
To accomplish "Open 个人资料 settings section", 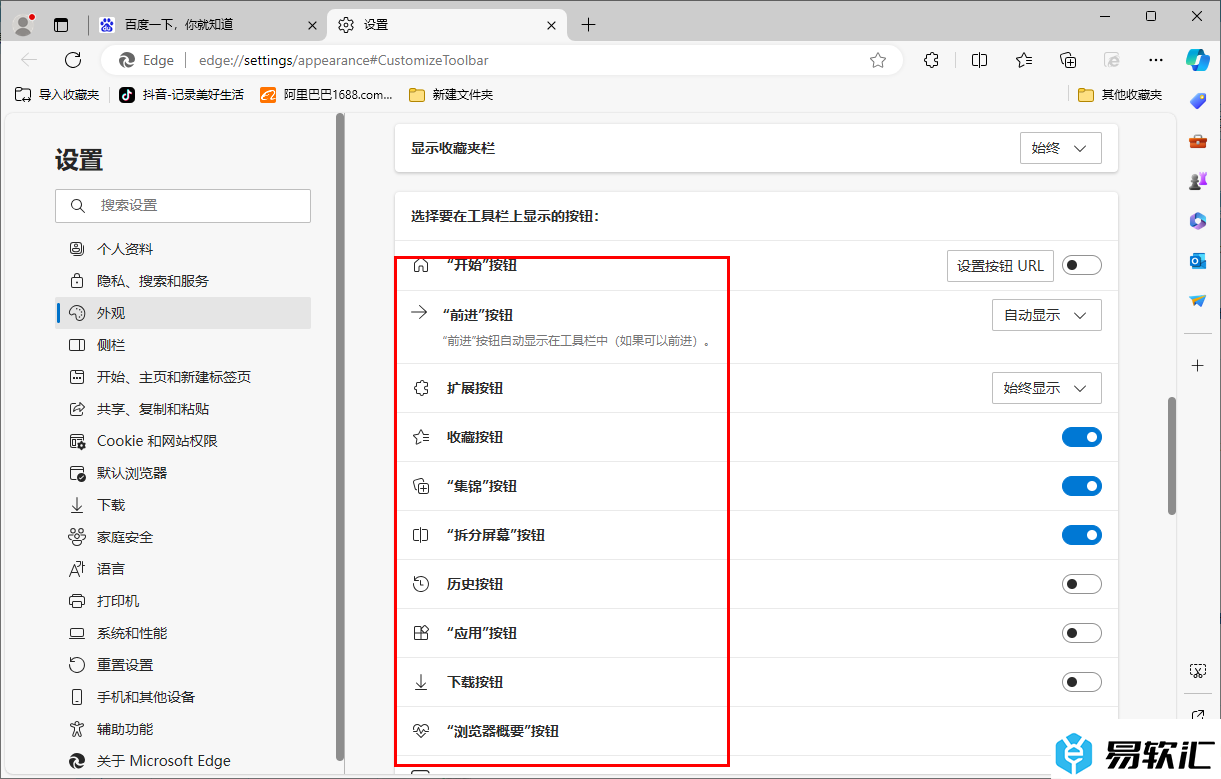I will point(183,249).
